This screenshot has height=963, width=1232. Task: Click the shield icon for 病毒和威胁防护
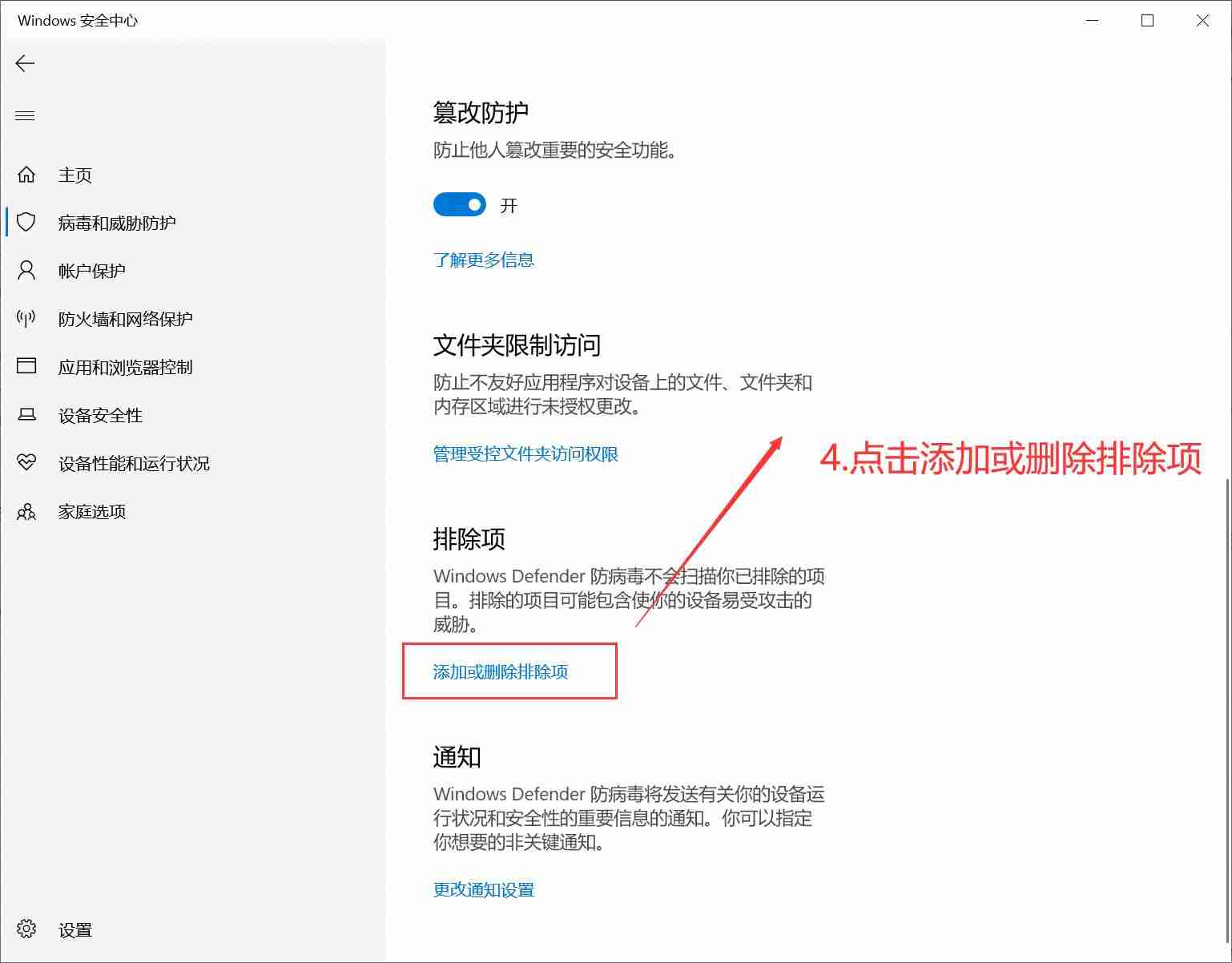(25, 223)
